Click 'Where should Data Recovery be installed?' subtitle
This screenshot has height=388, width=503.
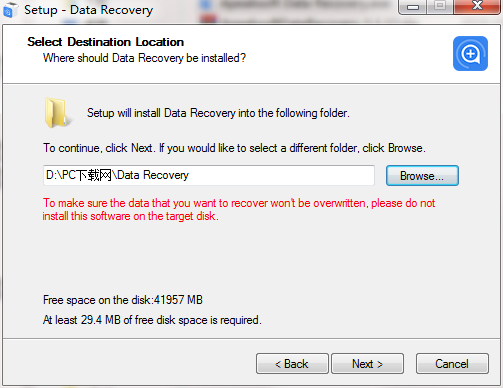[144, 58]
